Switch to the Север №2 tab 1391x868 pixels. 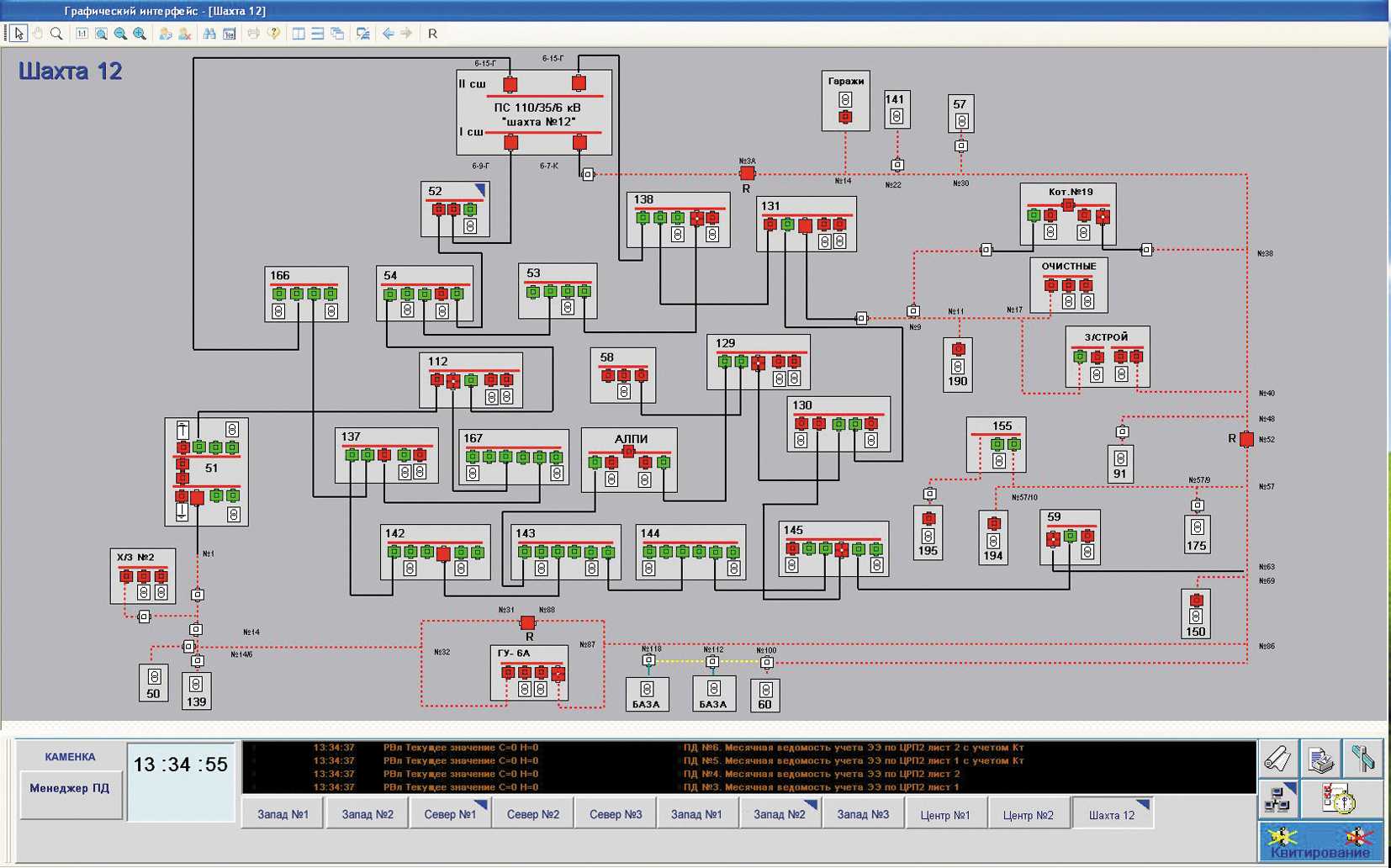[532, 814]
